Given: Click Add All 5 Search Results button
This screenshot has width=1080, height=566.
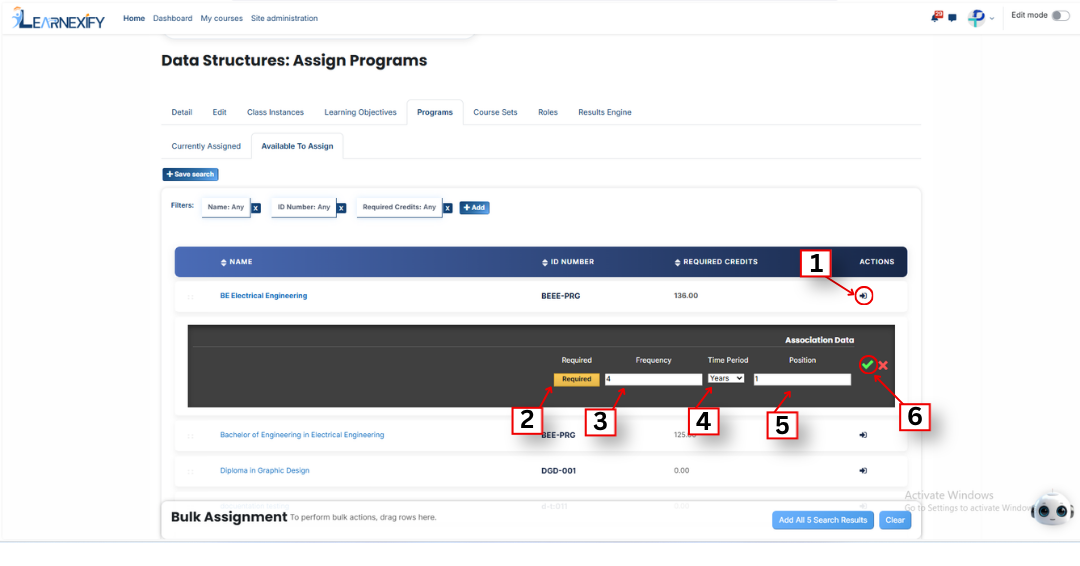Looking at the screenshot, I should (822, 520).
